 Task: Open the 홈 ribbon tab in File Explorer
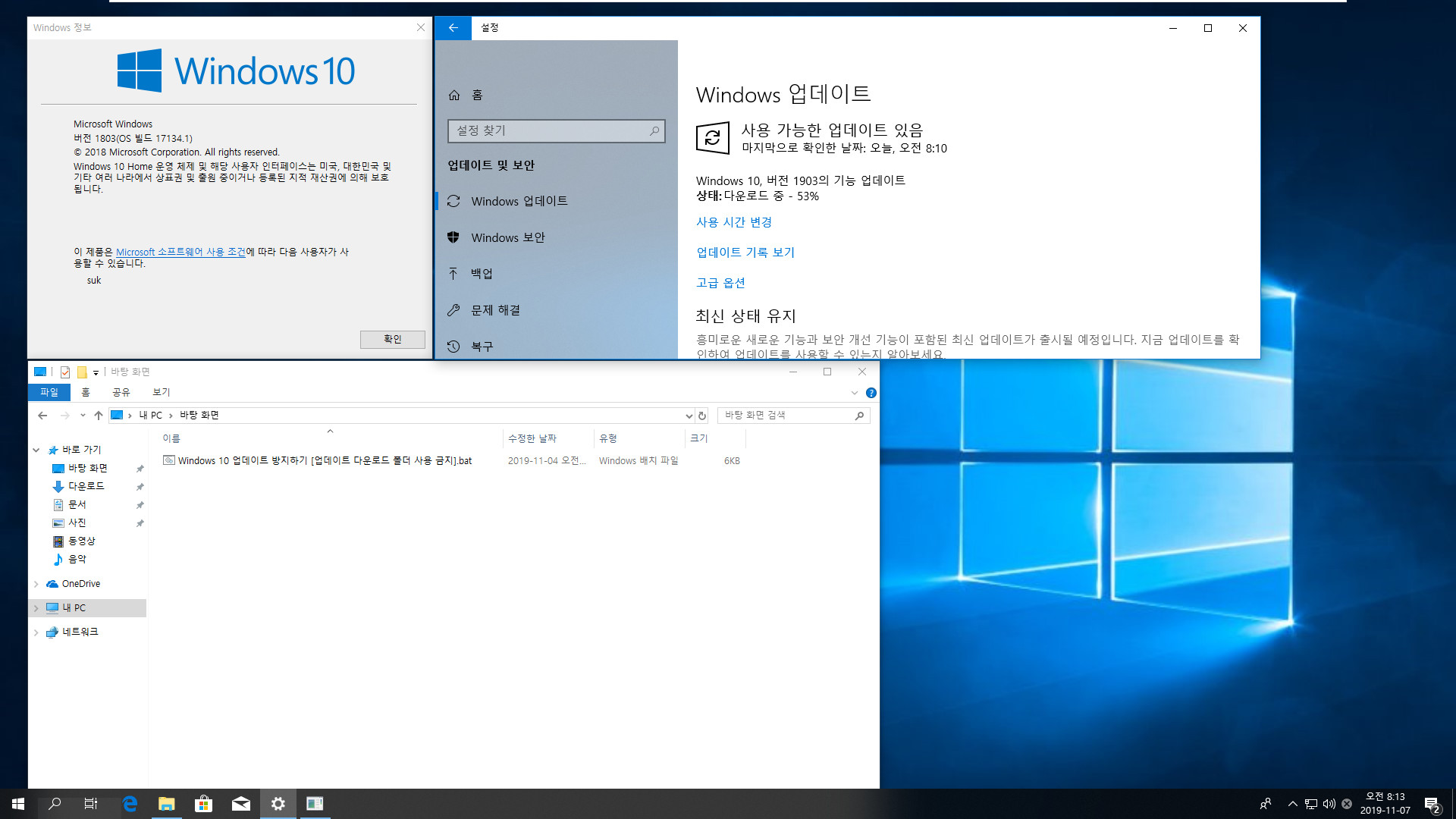86,392
